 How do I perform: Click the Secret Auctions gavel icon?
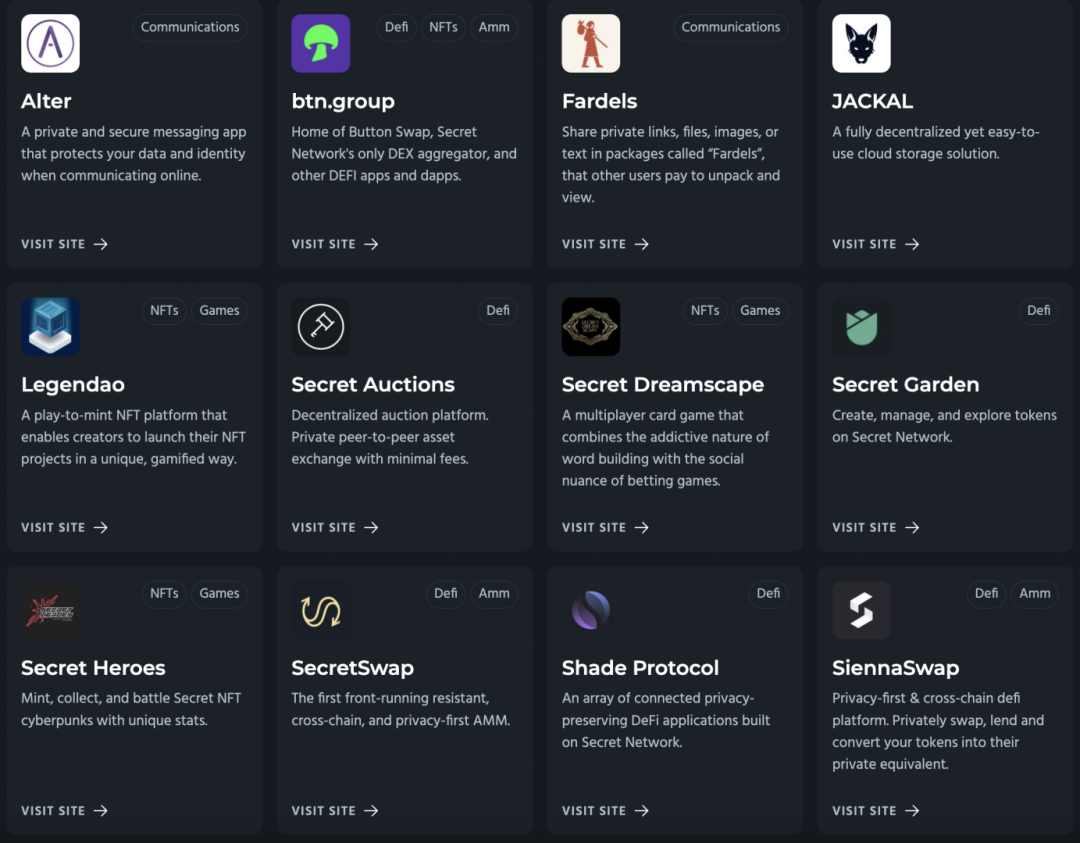tap(320, 326)
